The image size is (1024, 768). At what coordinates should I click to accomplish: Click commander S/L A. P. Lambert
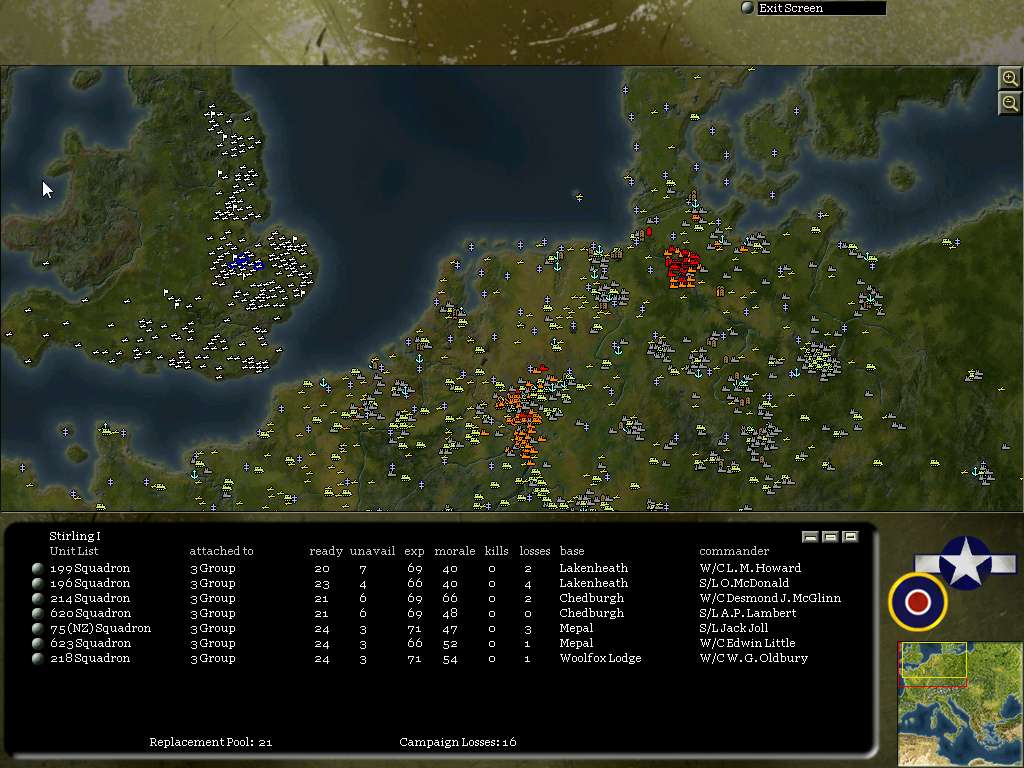[748, 613]
